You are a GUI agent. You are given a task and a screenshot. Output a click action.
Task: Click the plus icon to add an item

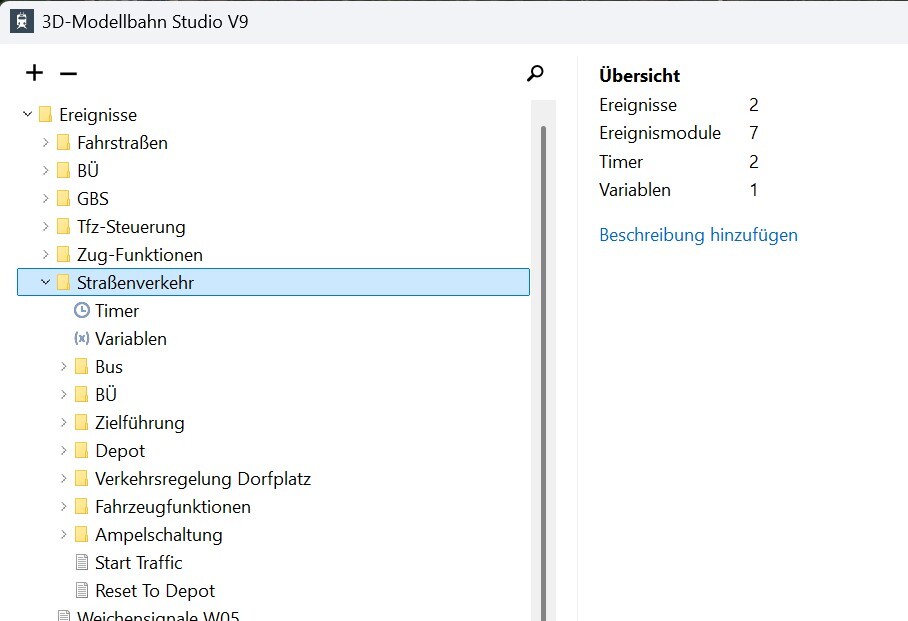[35, 73]
